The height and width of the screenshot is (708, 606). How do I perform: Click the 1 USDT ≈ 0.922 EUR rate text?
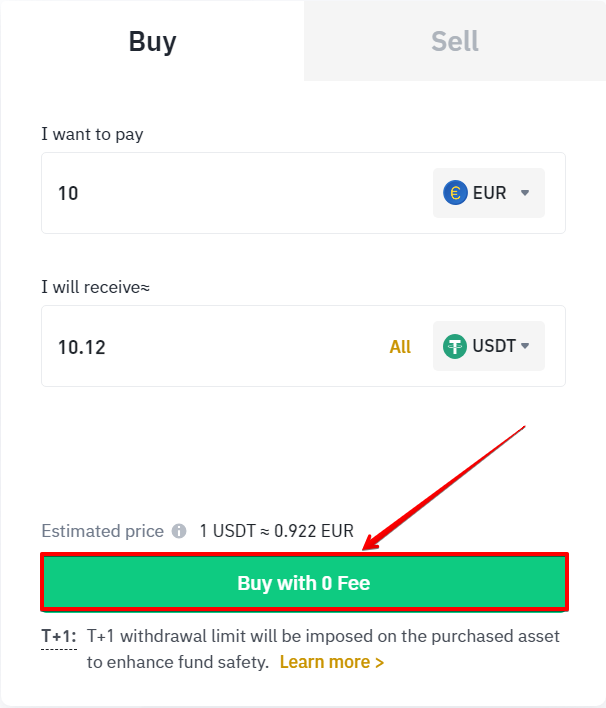[x=276, y=531]
